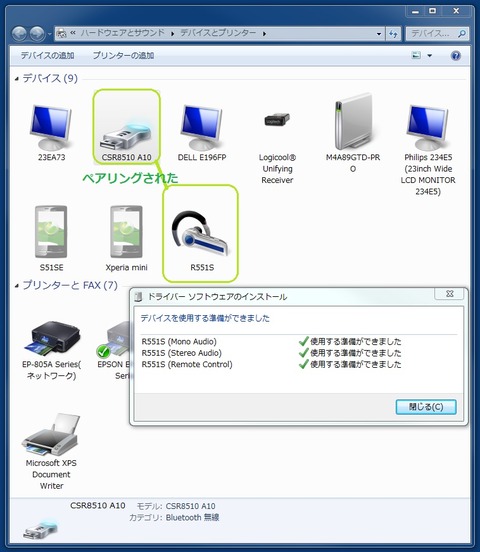Open the address bar history dropdown
Screen dimensions: 480x552
point(379,34)
